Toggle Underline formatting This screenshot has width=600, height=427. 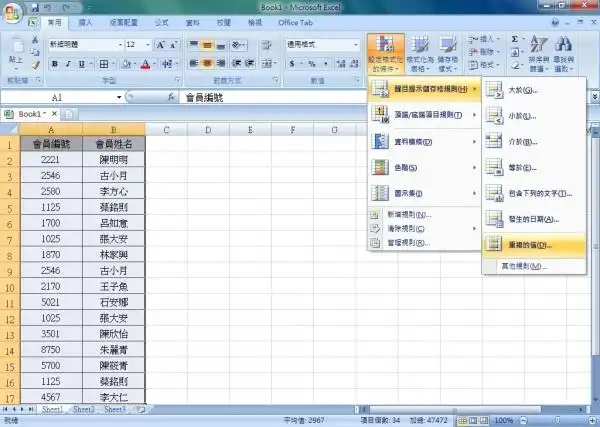coord(82,64)
